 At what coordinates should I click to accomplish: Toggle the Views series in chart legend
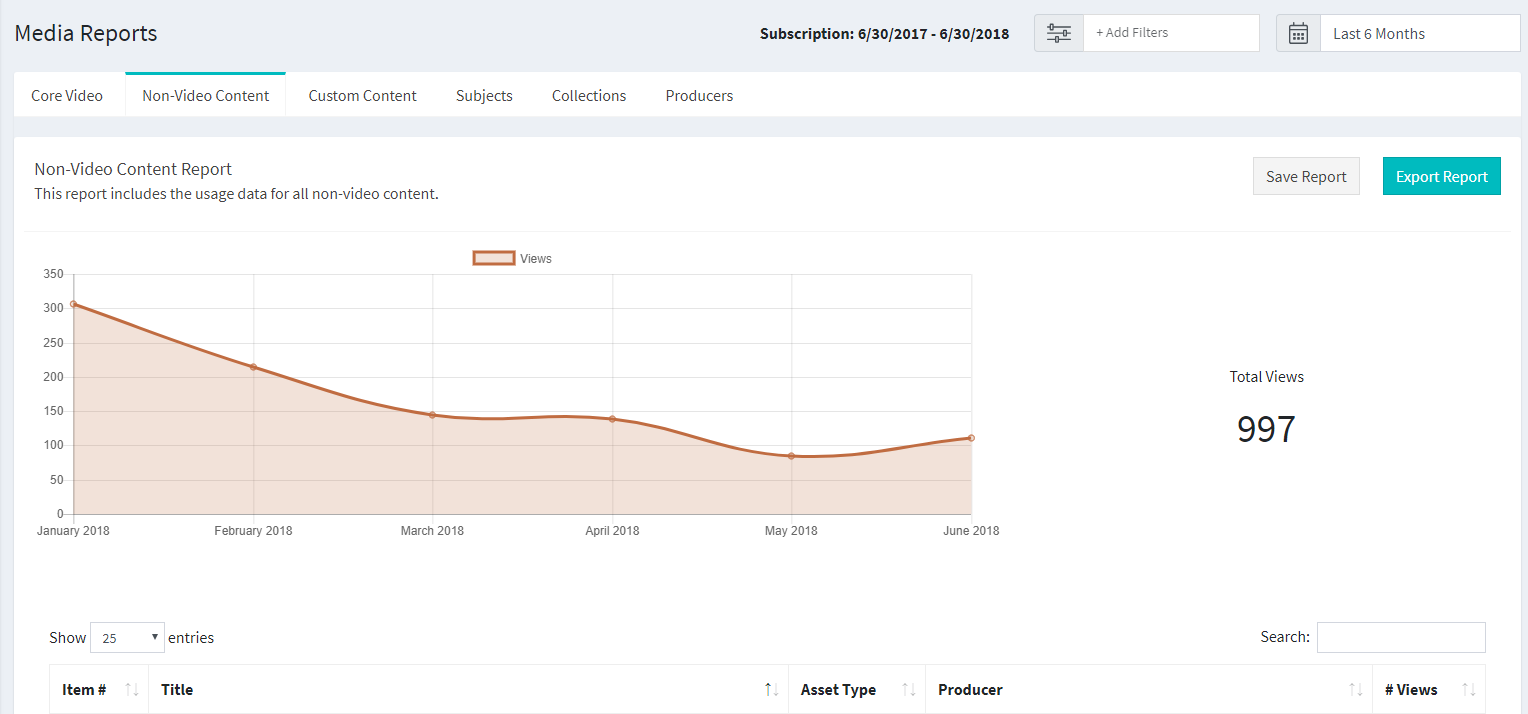[512, 258]
